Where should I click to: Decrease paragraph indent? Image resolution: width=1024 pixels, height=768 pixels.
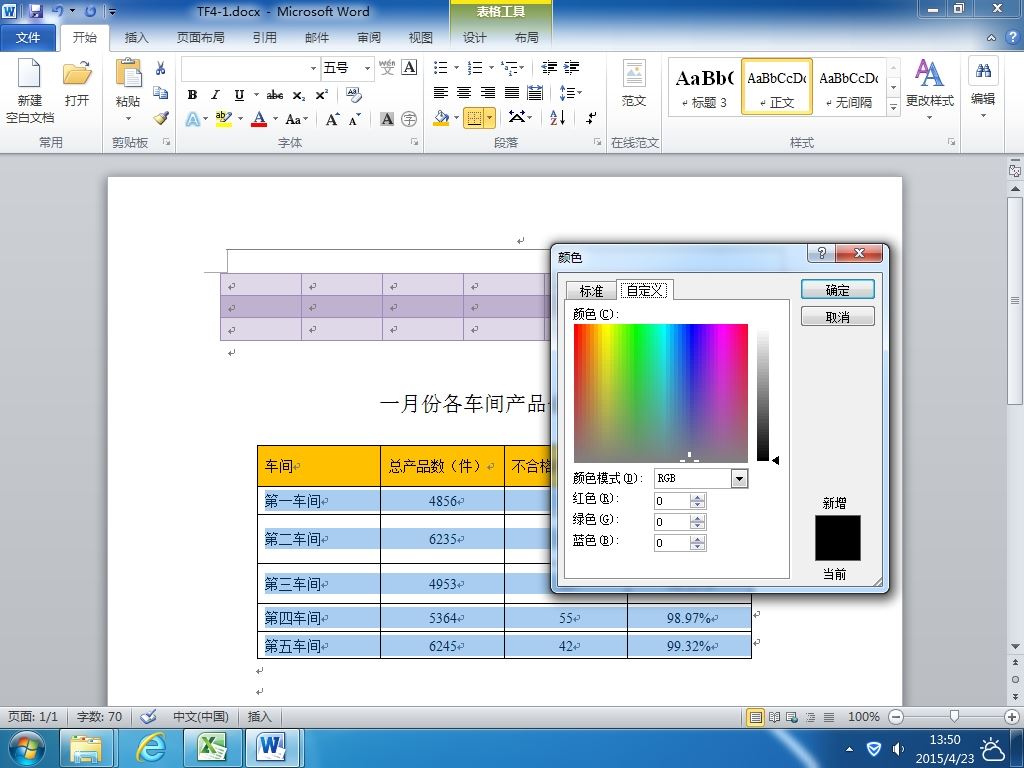(x=549, y=67)
